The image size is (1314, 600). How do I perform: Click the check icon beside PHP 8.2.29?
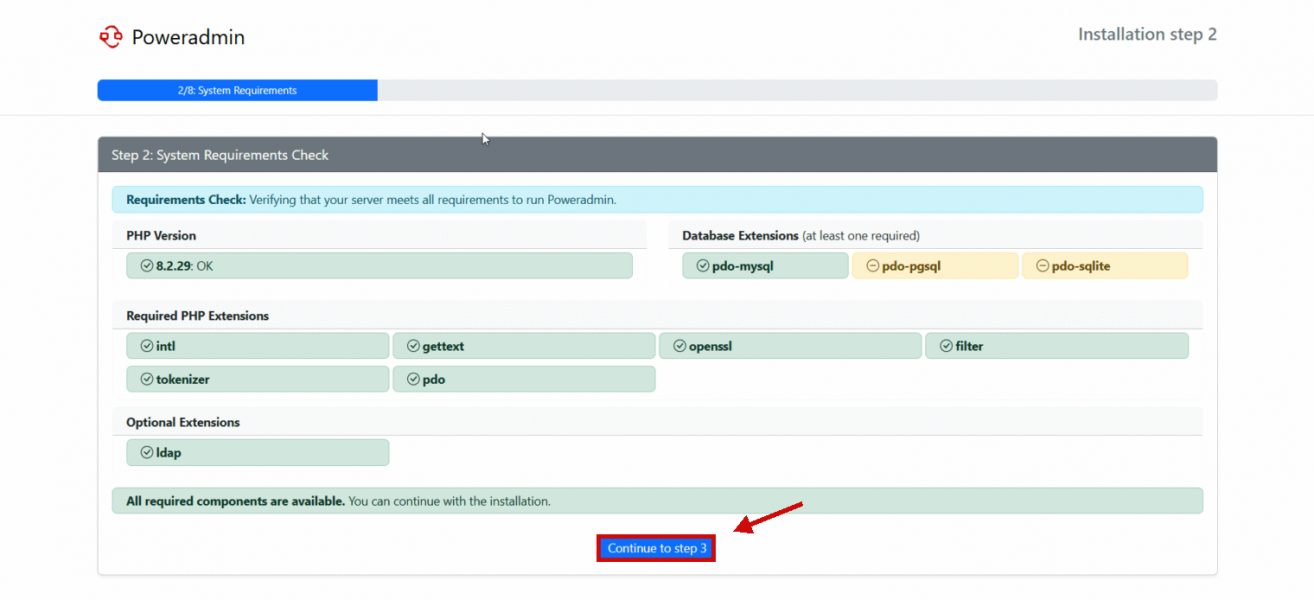coord(147,266)
